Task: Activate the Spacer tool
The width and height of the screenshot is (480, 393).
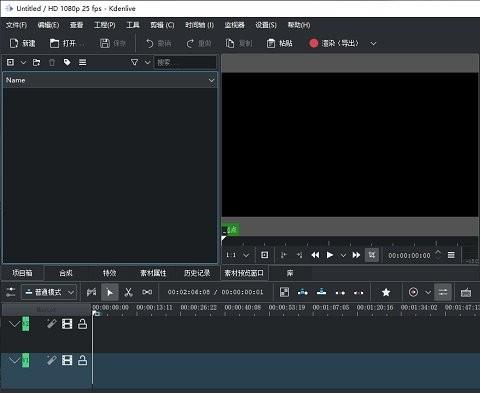Action: [147, 292]
